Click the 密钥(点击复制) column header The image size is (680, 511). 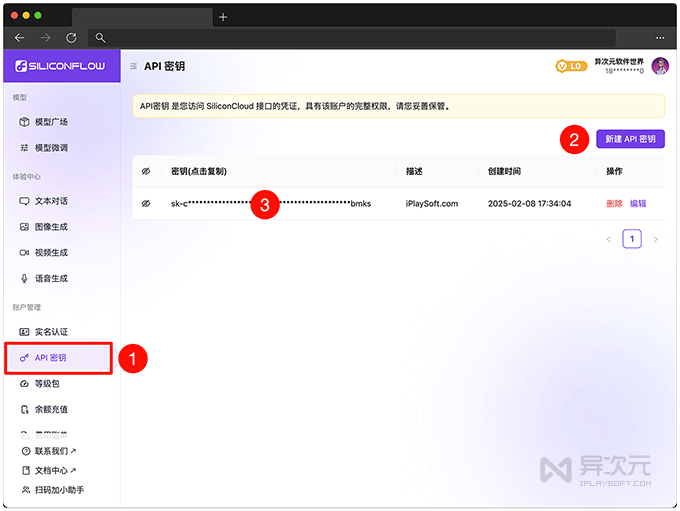199,172
